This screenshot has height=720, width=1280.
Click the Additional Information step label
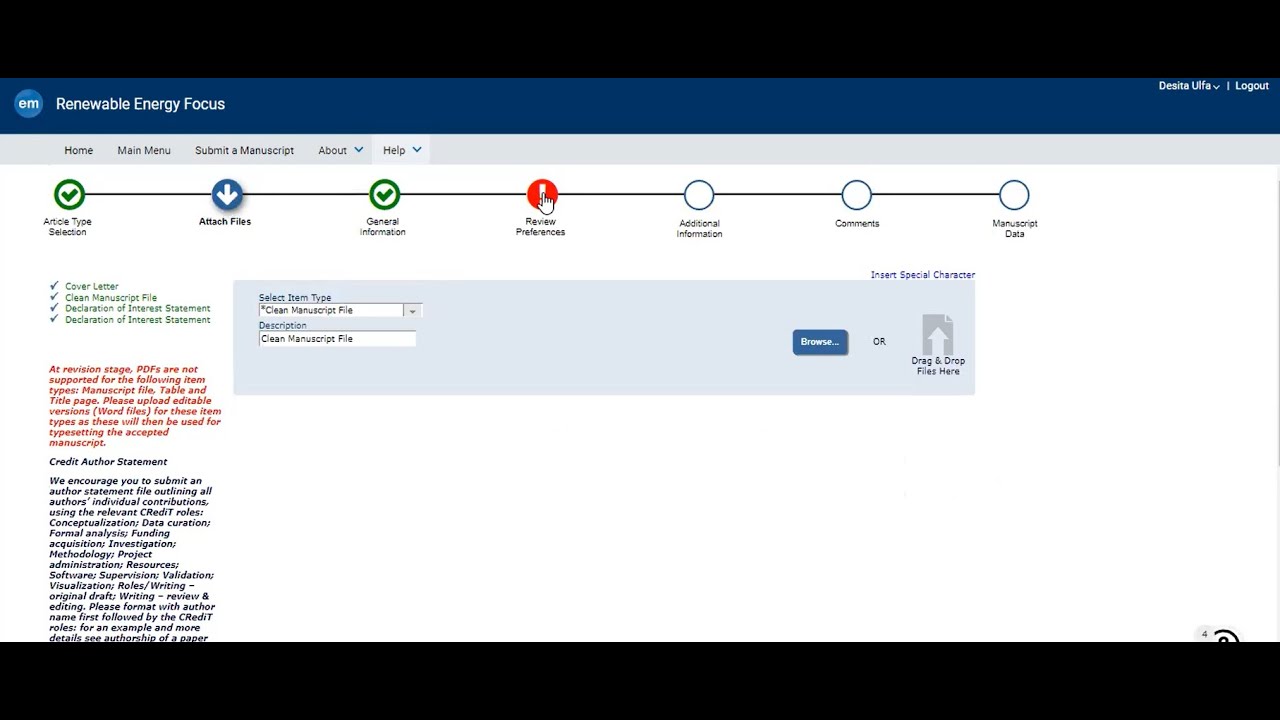coord(699,229)
